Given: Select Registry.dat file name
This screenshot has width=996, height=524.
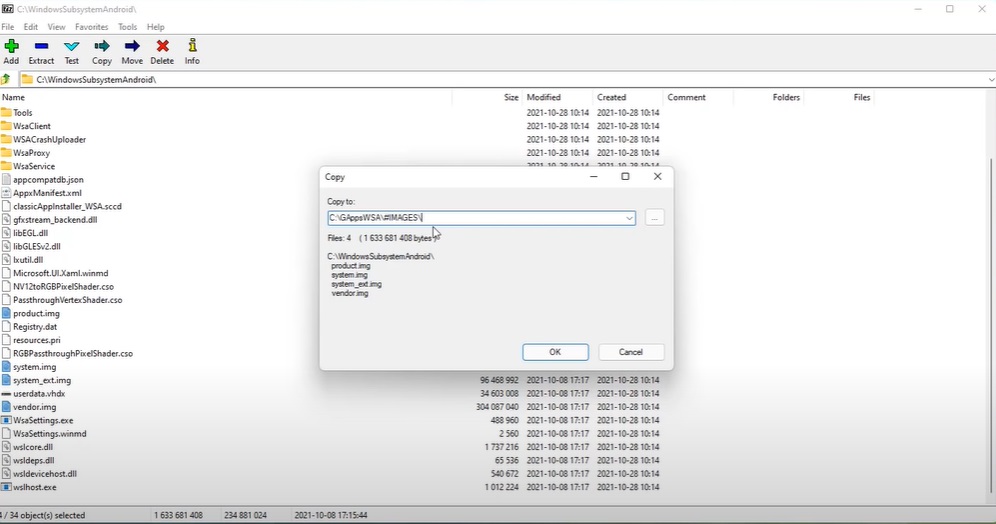Looking at the screenshot, I should point(35,326).
